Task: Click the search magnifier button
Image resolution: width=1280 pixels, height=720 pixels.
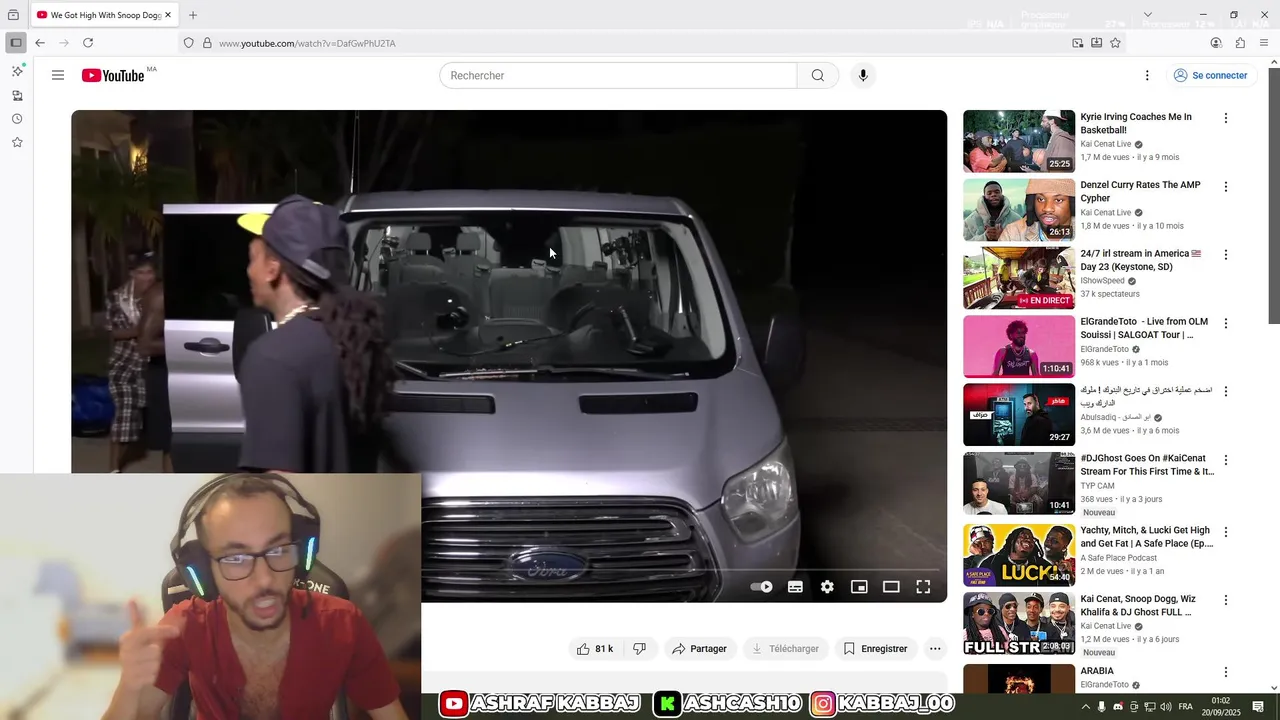Action: [x=817, y=75]
